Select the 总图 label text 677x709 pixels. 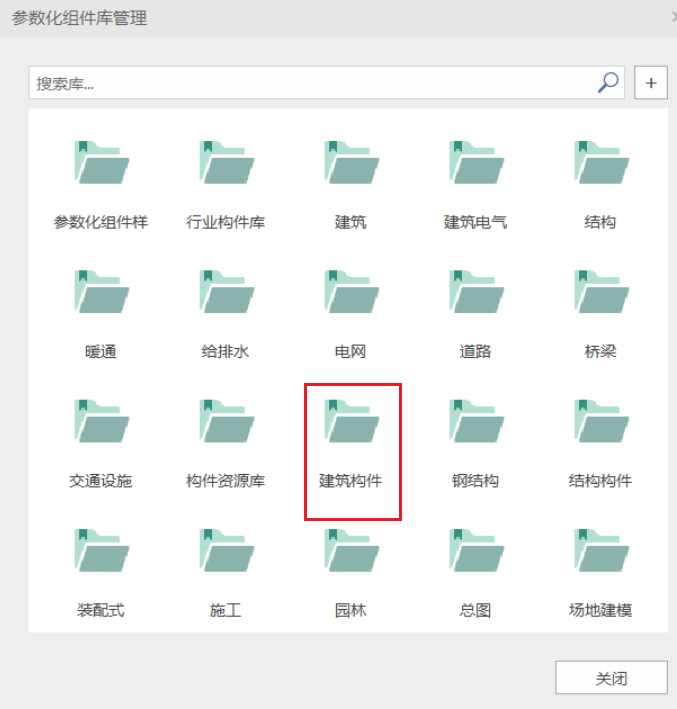pos(475,610)
